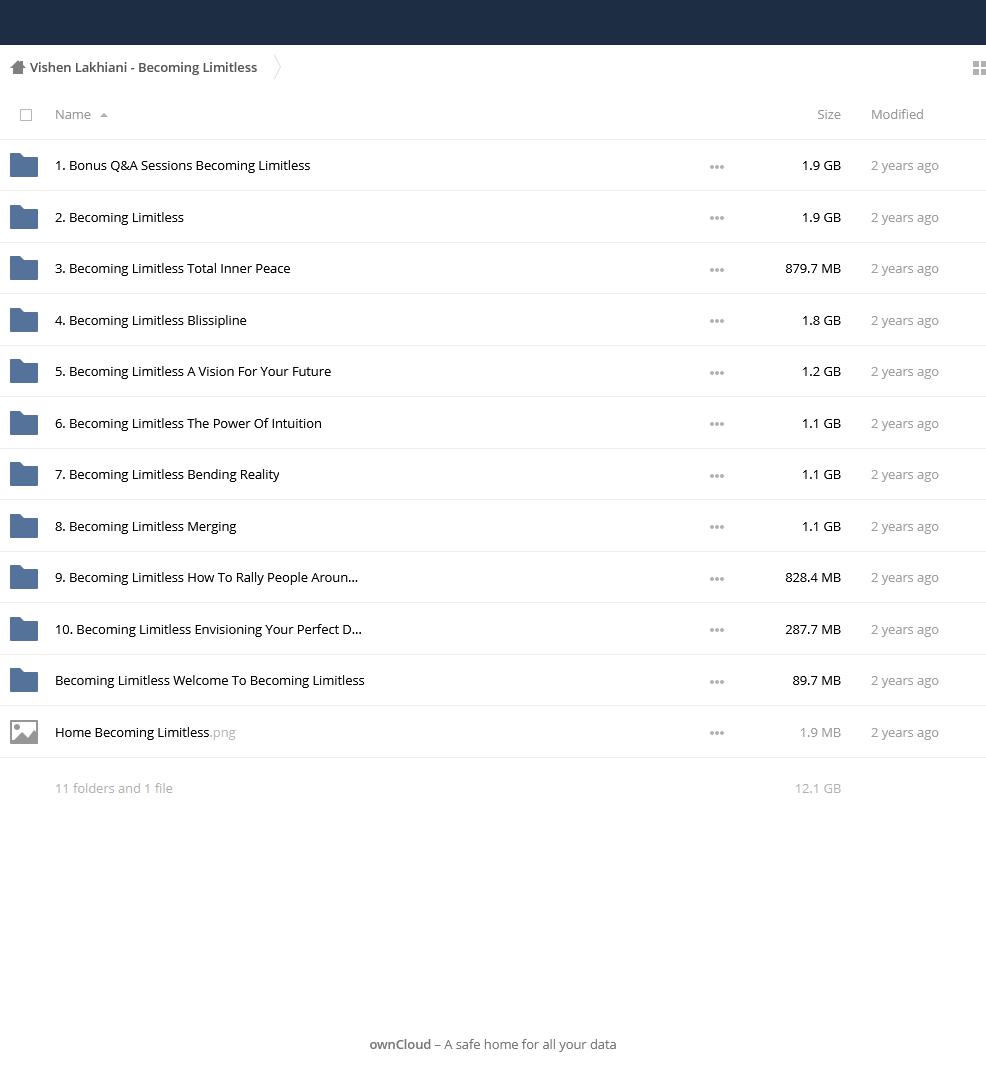The image size is (986, 1074).
Task: Open more actions for 6. The Power Of Intuition
Action: point(717,424)
